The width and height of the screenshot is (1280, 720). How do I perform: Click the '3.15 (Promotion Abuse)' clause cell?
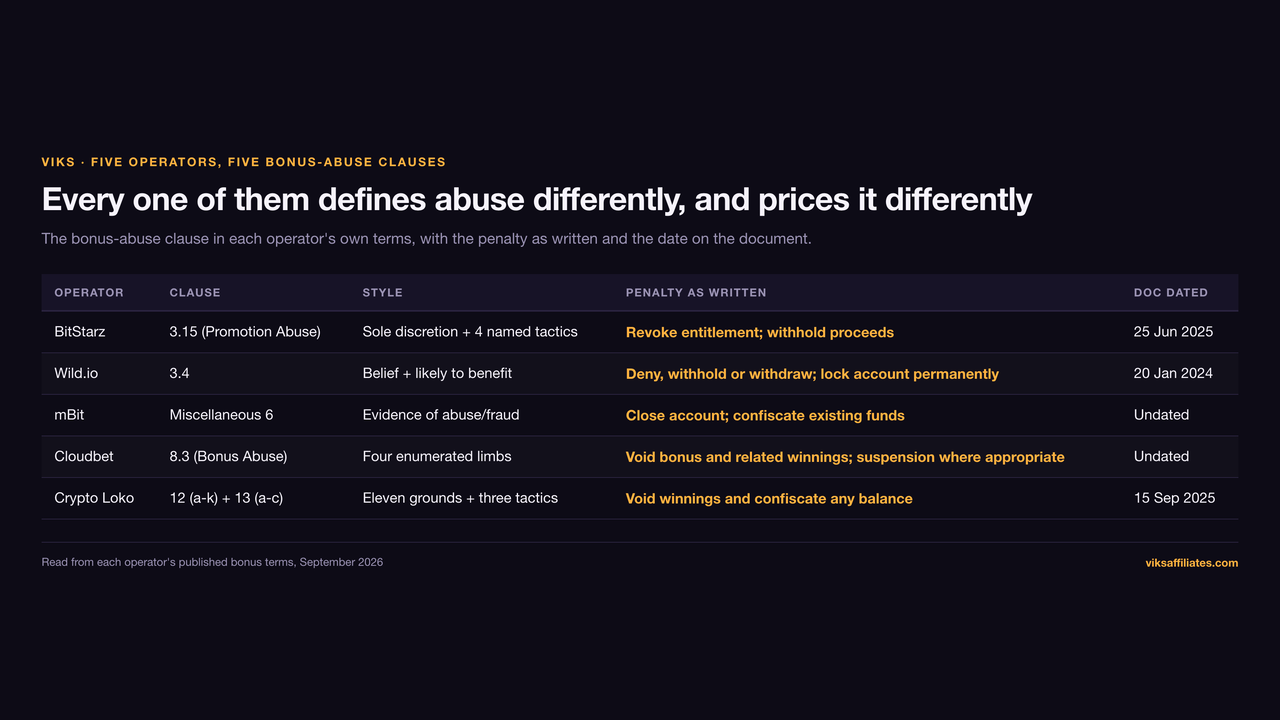coord(245,332)
